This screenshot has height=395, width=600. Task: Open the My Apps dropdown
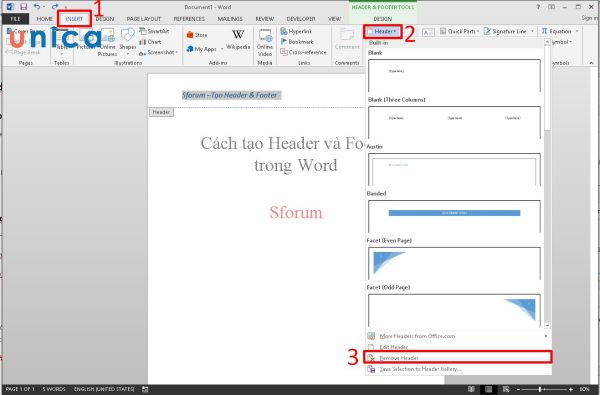click(x=222, y=49)
